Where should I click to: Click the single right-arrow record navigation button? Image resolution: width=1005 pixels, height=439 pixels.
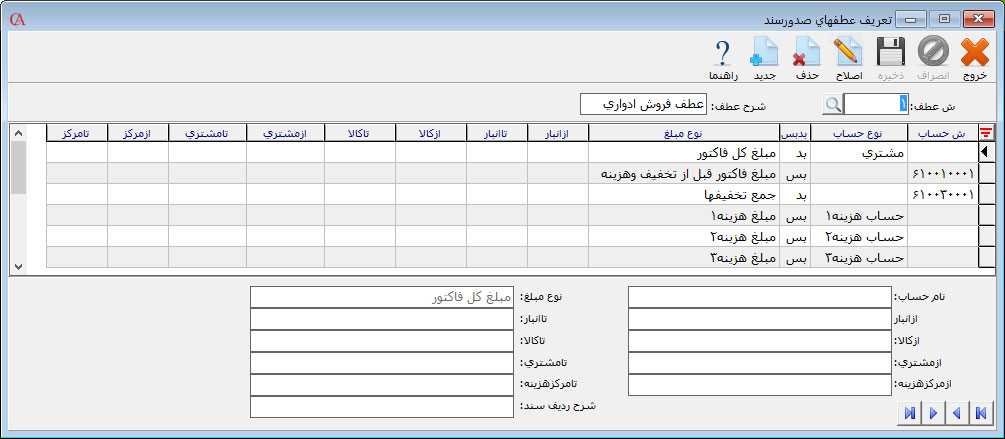point(933,412)
